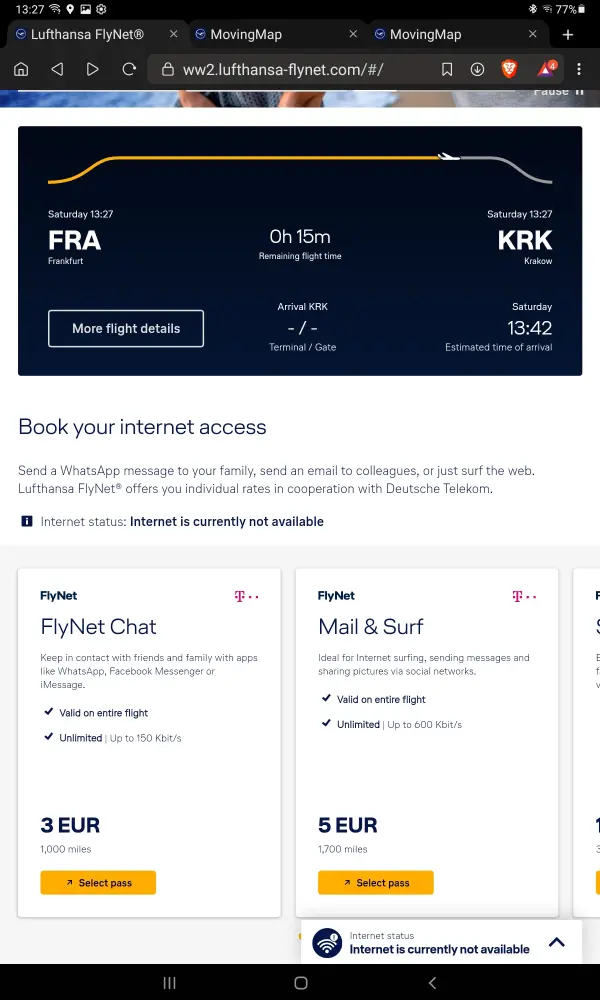The width and height of the screenshot is (600, 1000).
Task: Reload the page with the refresh icon
Action: [129, 70]
